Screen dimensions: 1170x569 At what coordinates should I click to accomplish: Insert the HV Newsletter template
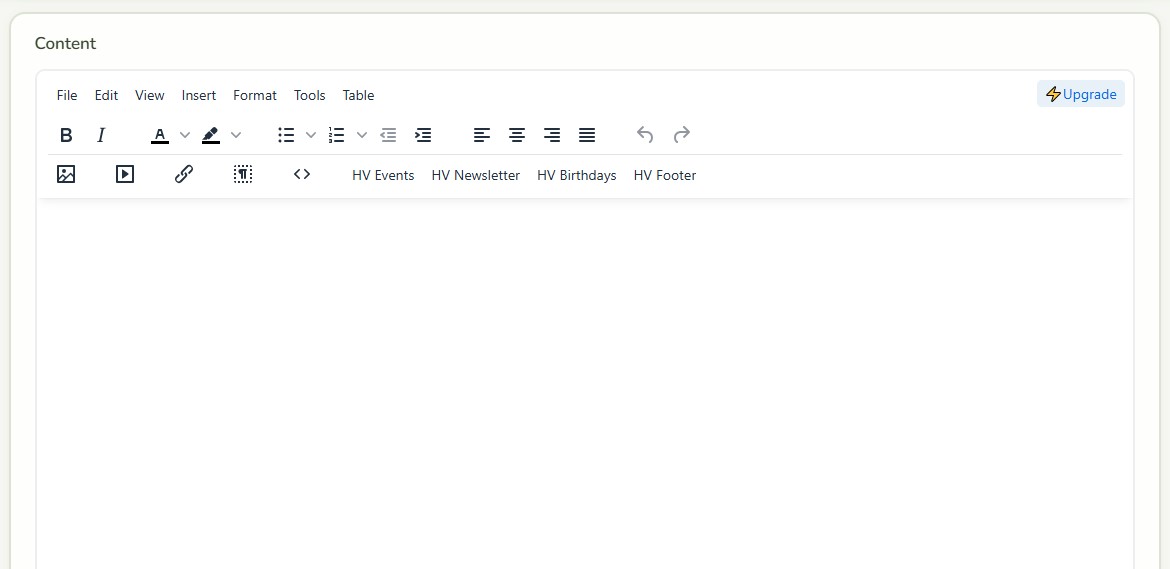click(475, 175)
